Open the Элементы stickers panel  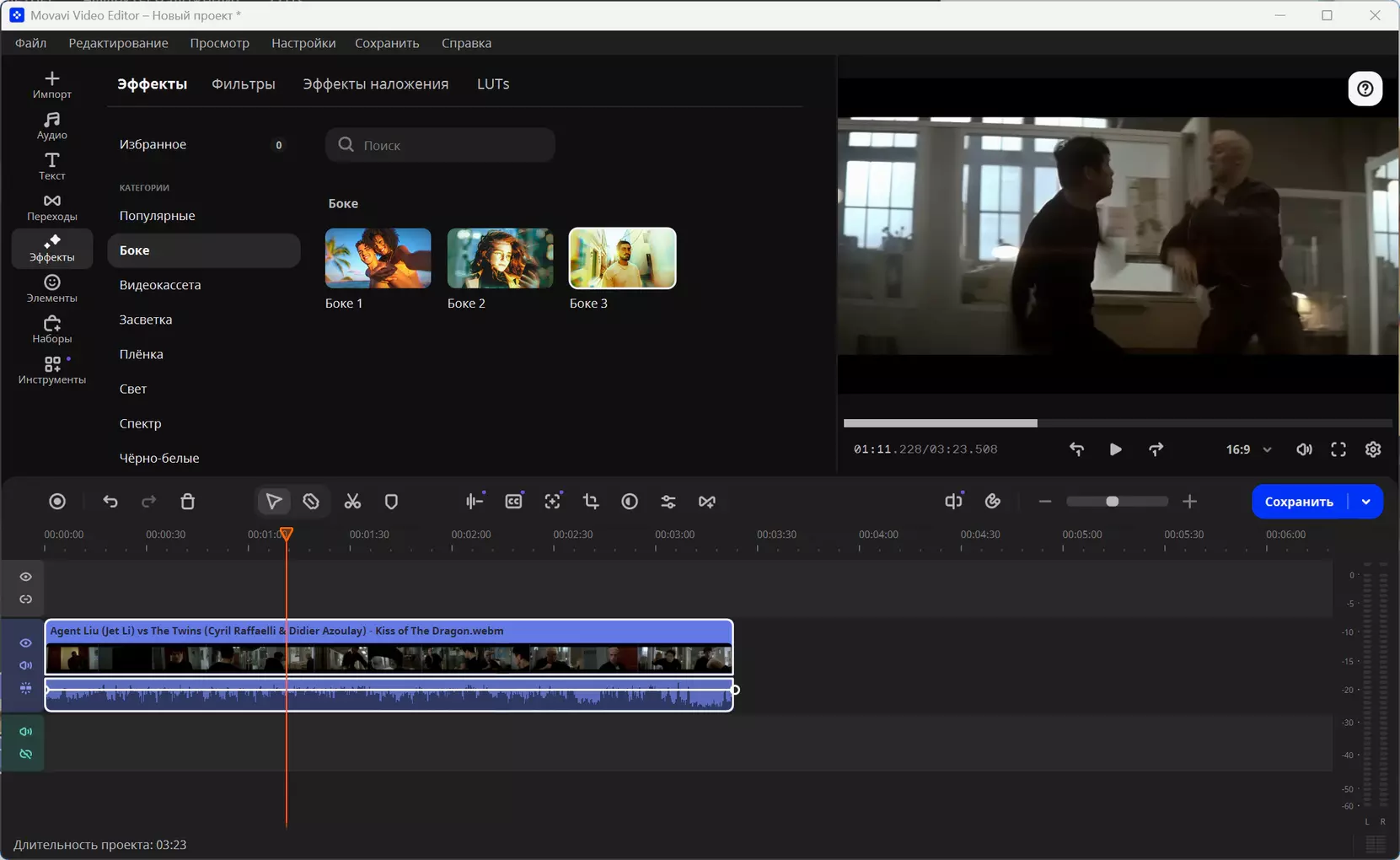tap(52, 288)
